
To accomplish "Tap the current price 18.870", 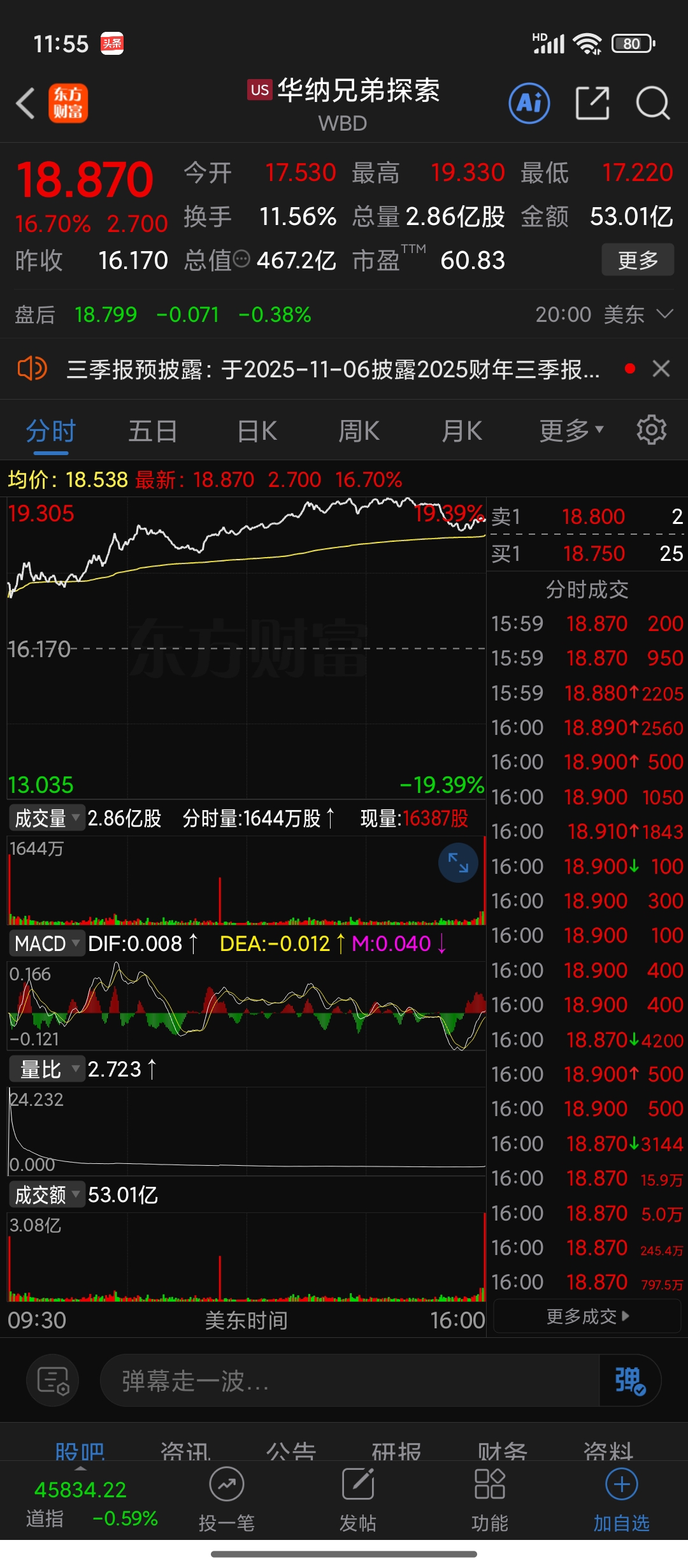I will pos(85,180).
